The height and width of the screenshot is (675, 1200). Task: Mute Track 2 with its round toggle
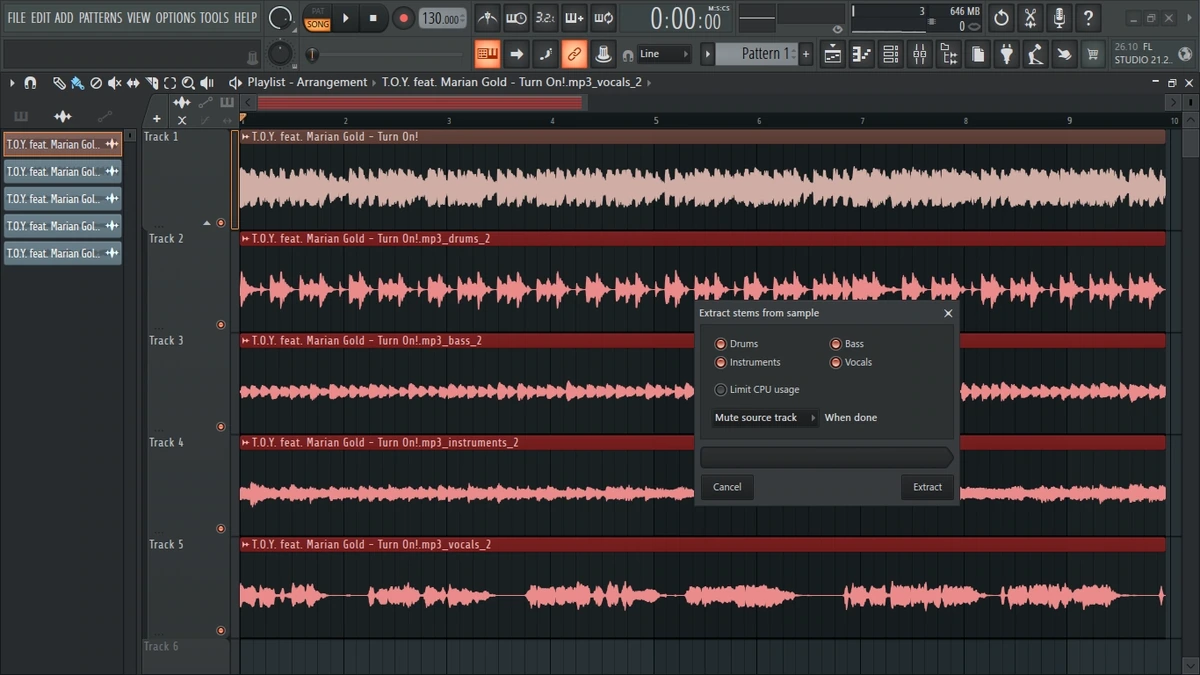point(221,325)
